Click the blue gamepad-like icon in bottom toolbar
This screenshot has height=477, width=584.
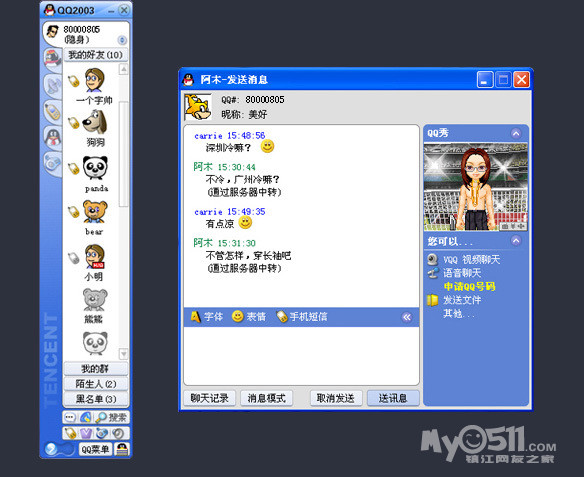(102, 433)
